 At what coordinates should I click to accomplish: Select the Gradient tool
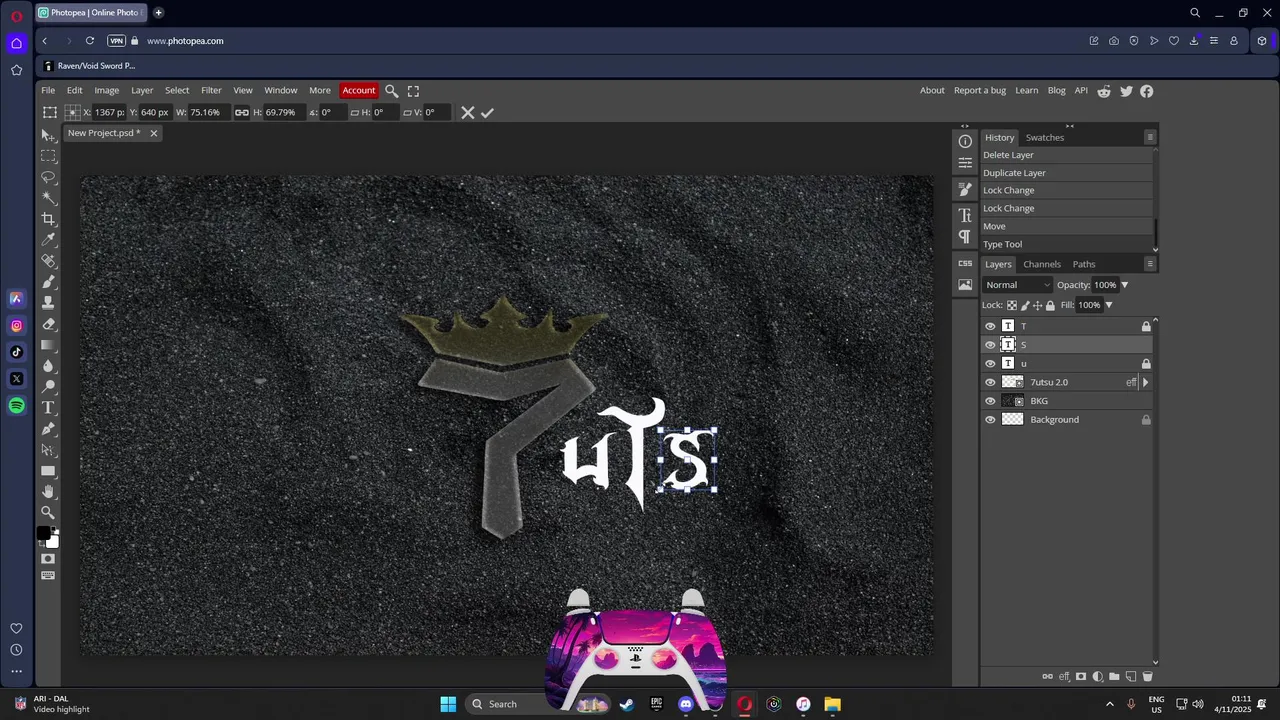click(x=48, y=345)
